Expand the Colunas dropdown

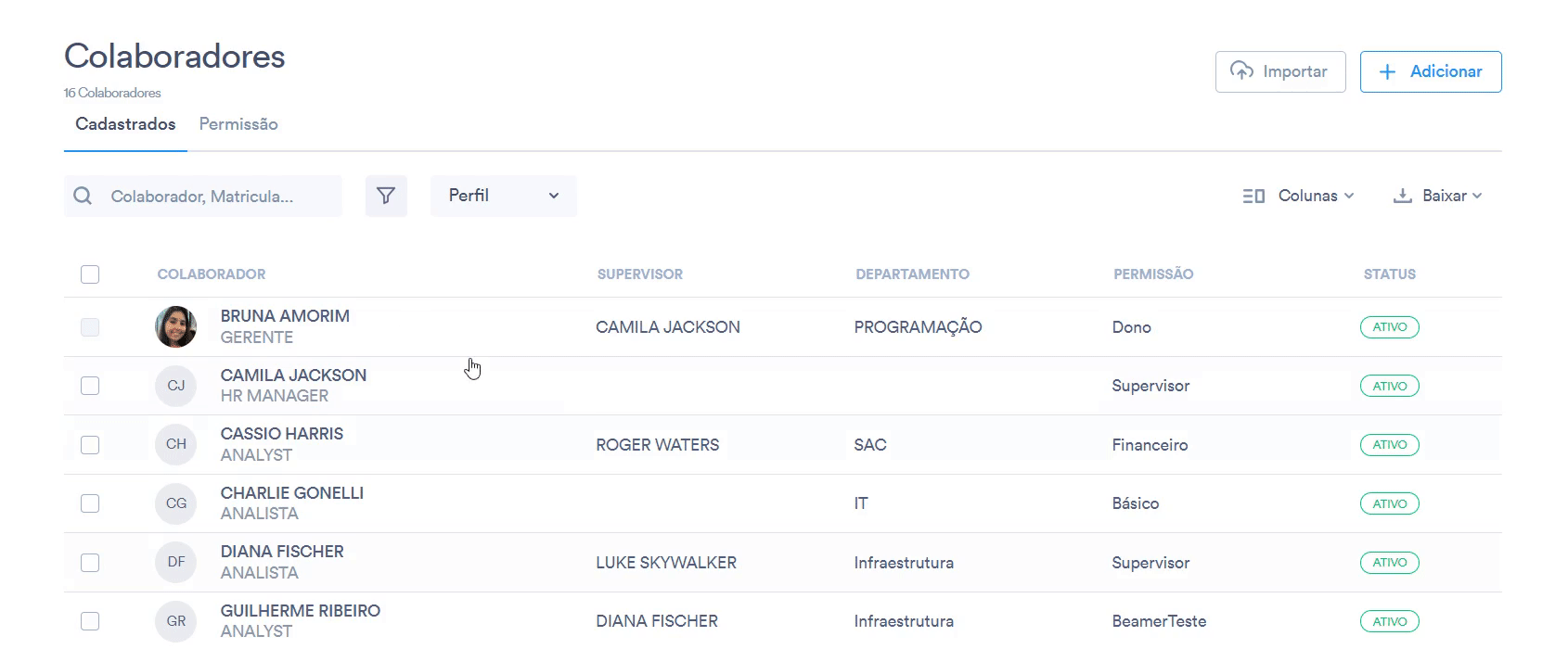pyautogui.click(x=1298, y=196)
